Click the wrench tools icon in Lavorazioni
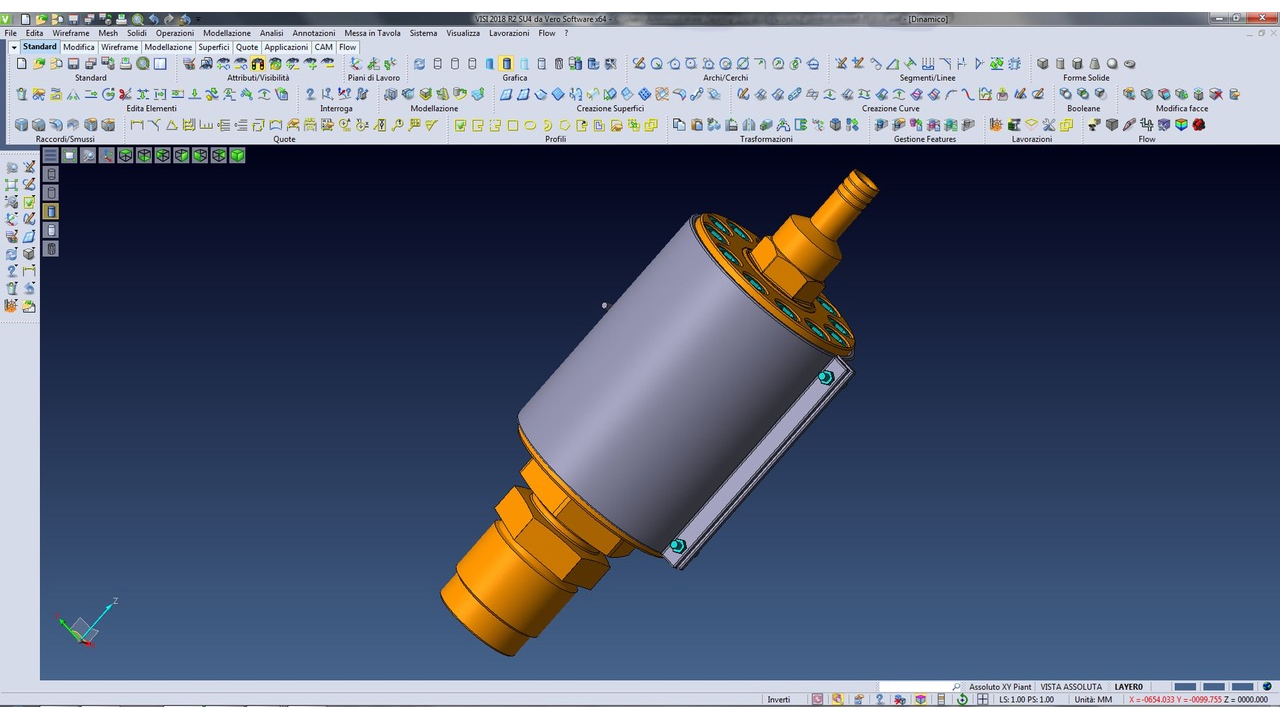Screen dimensions: 1280x720 point(1049,125)
